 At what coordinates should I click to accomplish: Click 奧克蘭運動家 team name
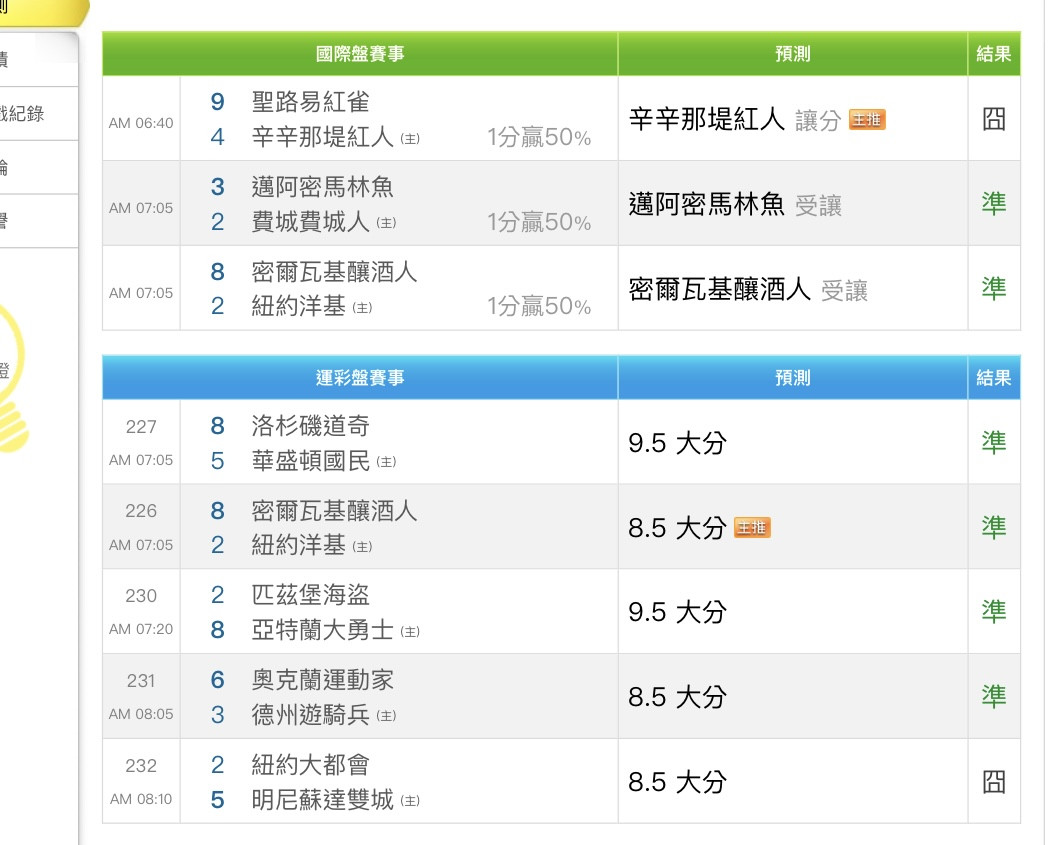click(322, 680)
